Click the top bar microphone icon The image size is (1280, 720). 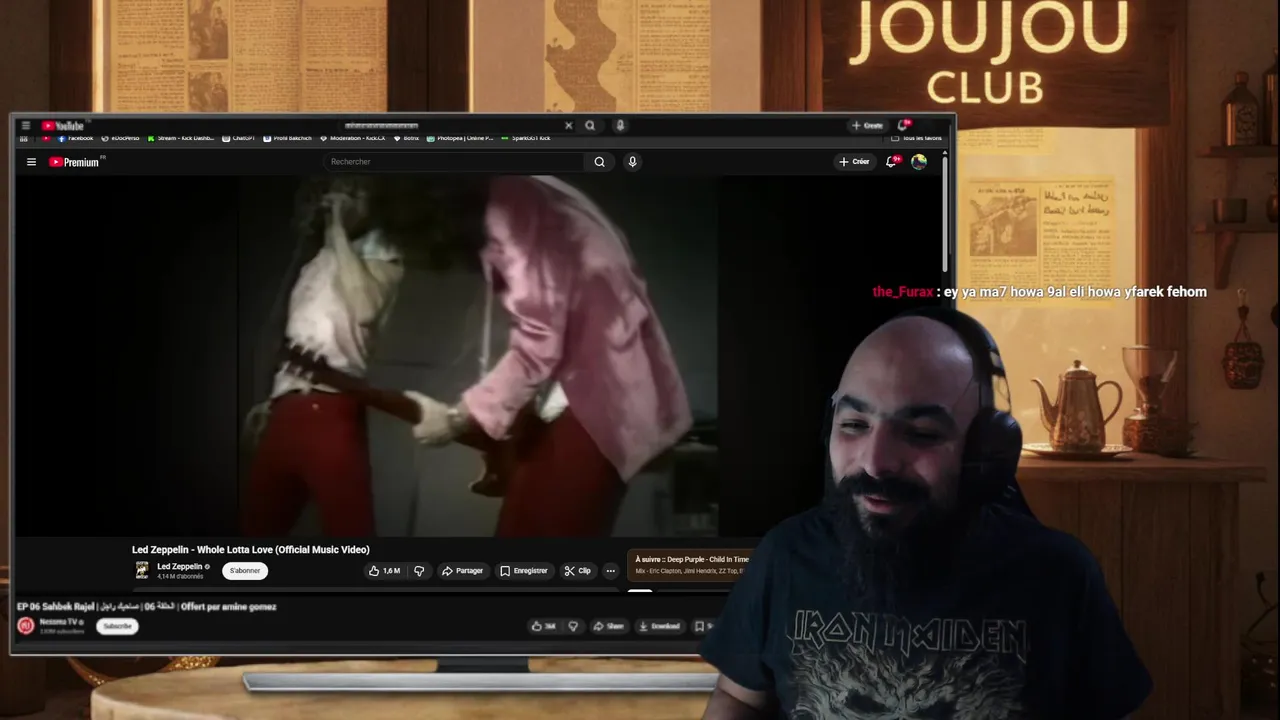pyautogui.click(x=620, y=126)
